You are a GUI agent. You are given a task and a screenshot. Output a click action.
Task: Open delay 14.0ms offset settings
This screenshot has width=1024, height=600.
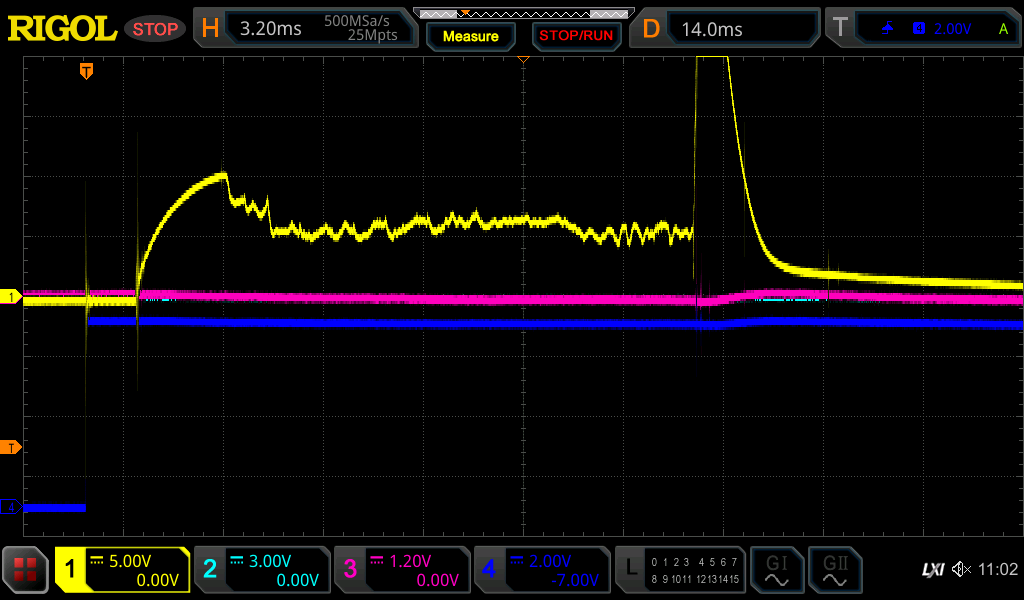pos(728,29)
